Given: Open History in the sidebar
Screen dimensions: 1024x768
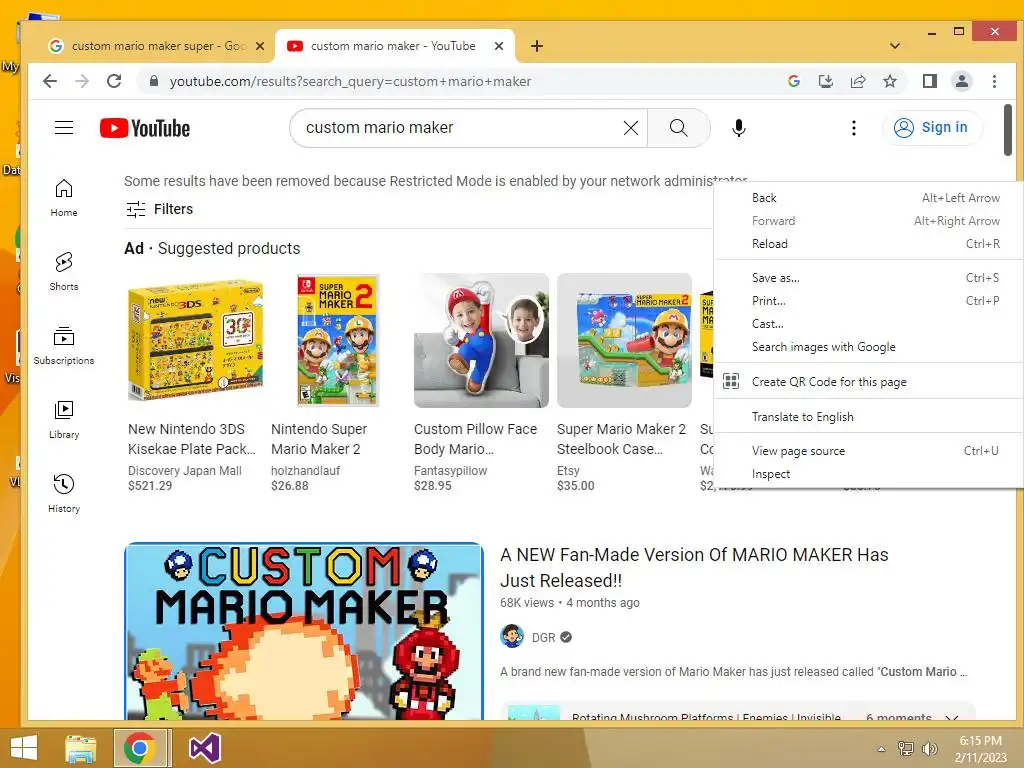Looking at the screenshot, I should (64, 494).
